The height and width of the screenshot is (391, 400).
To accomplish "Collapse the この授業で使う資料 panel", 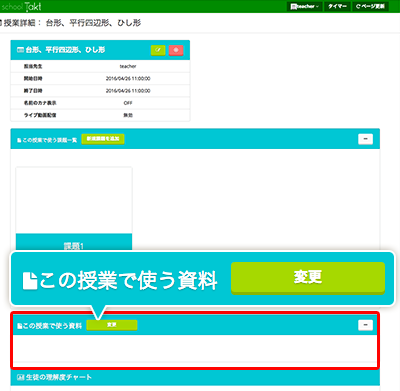I will 365,325.
